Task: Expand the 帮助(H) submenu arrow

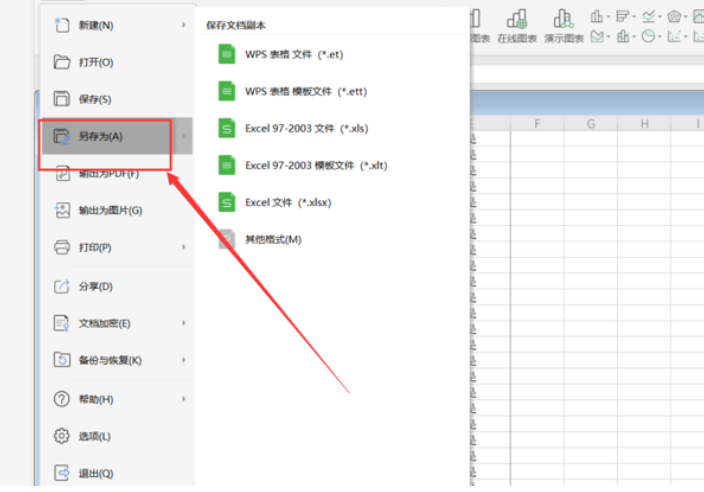Action: pyautogui.click(x=184, y=399)
